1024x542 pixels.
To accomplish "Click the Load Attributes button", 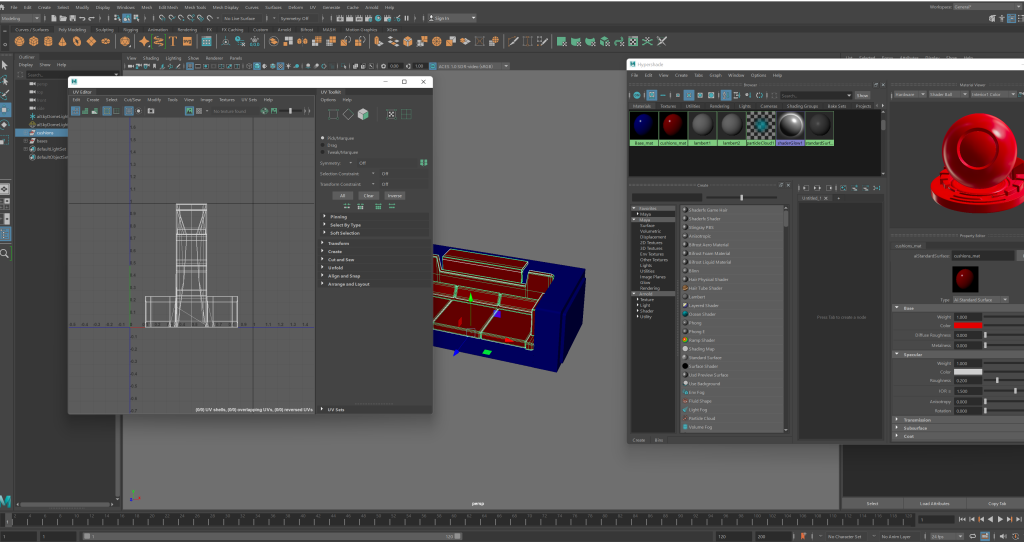I will tap(933, 503).
